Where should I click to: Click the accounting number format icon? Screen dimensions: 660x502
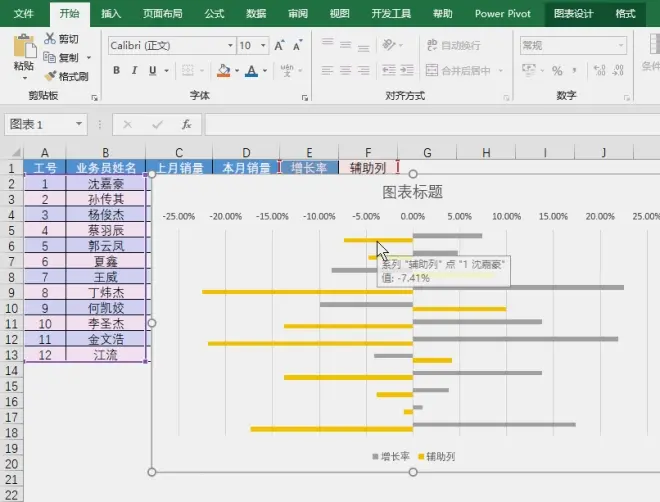pyautogui.click(x=529, y=70)
